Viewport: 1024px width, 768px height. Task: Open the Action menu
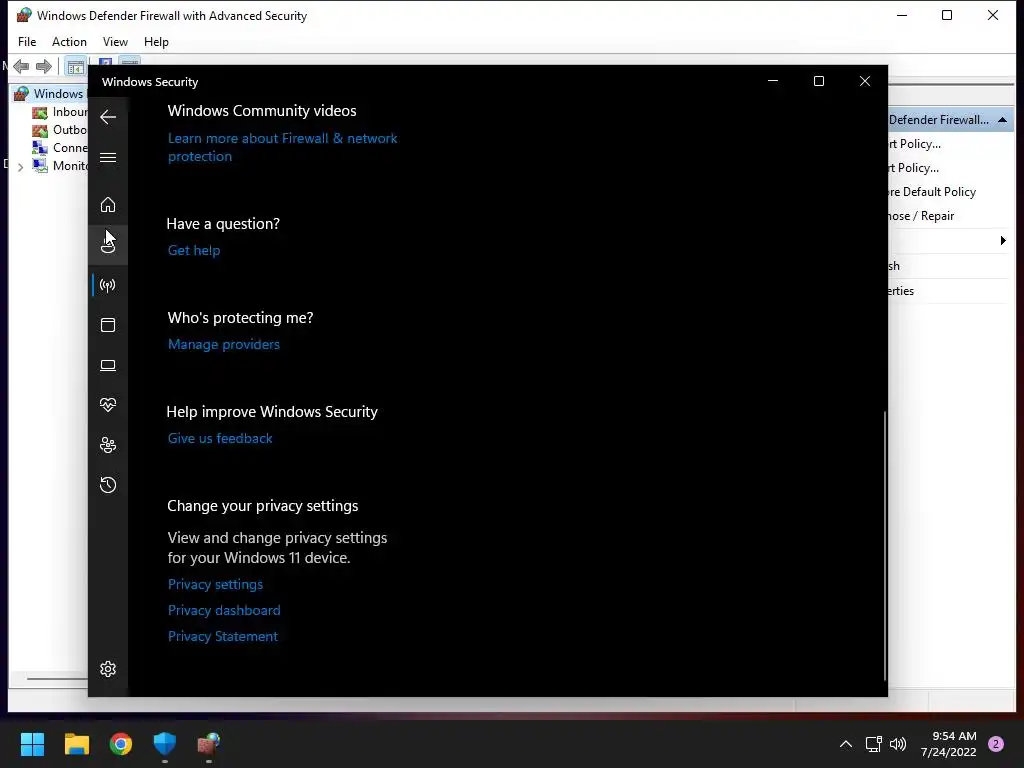tap(69, 42)
